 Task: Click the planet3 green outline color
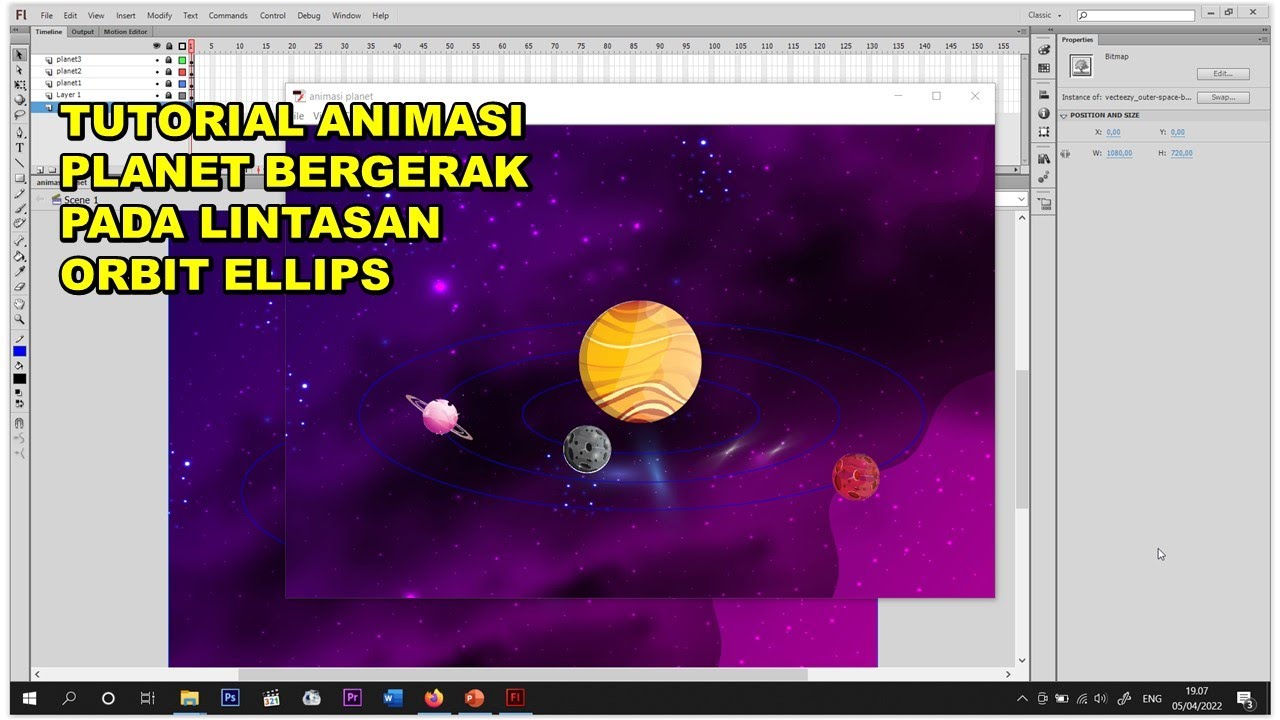pyautogui.click(x=181, y=60)
